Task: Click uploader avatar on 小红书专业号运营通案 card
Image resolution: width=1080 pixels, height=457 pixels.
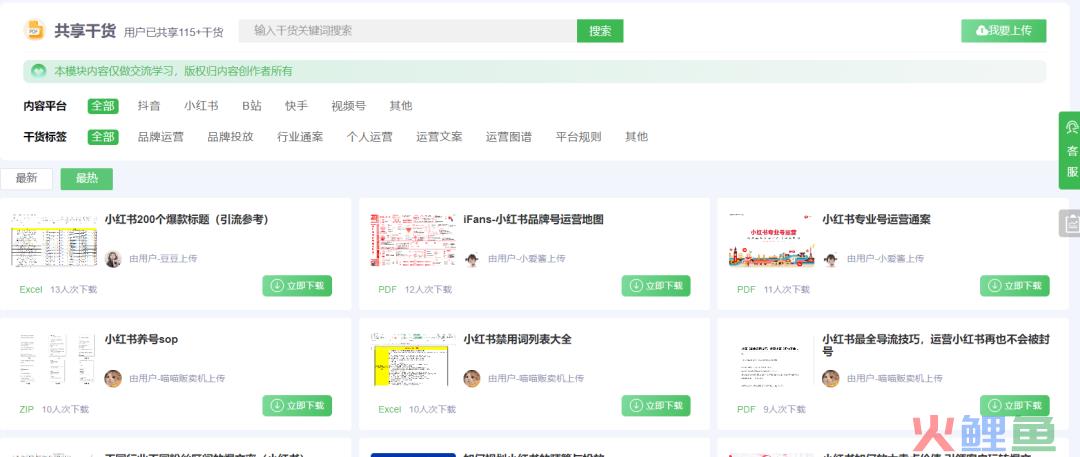Action: [x=830, y=258]
